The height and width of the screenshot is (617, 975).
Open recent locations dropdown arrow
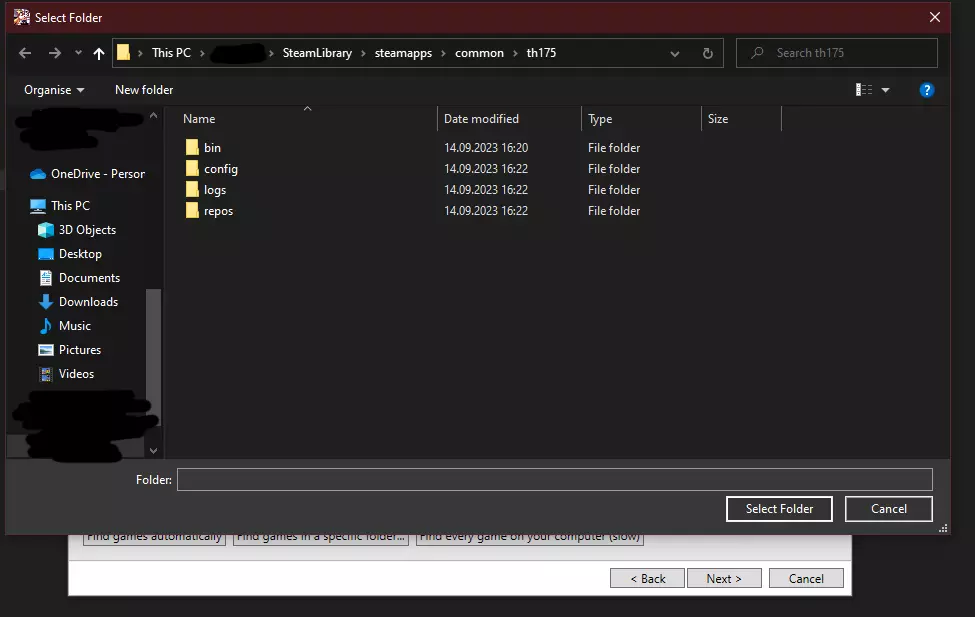[x=78, y=53]
